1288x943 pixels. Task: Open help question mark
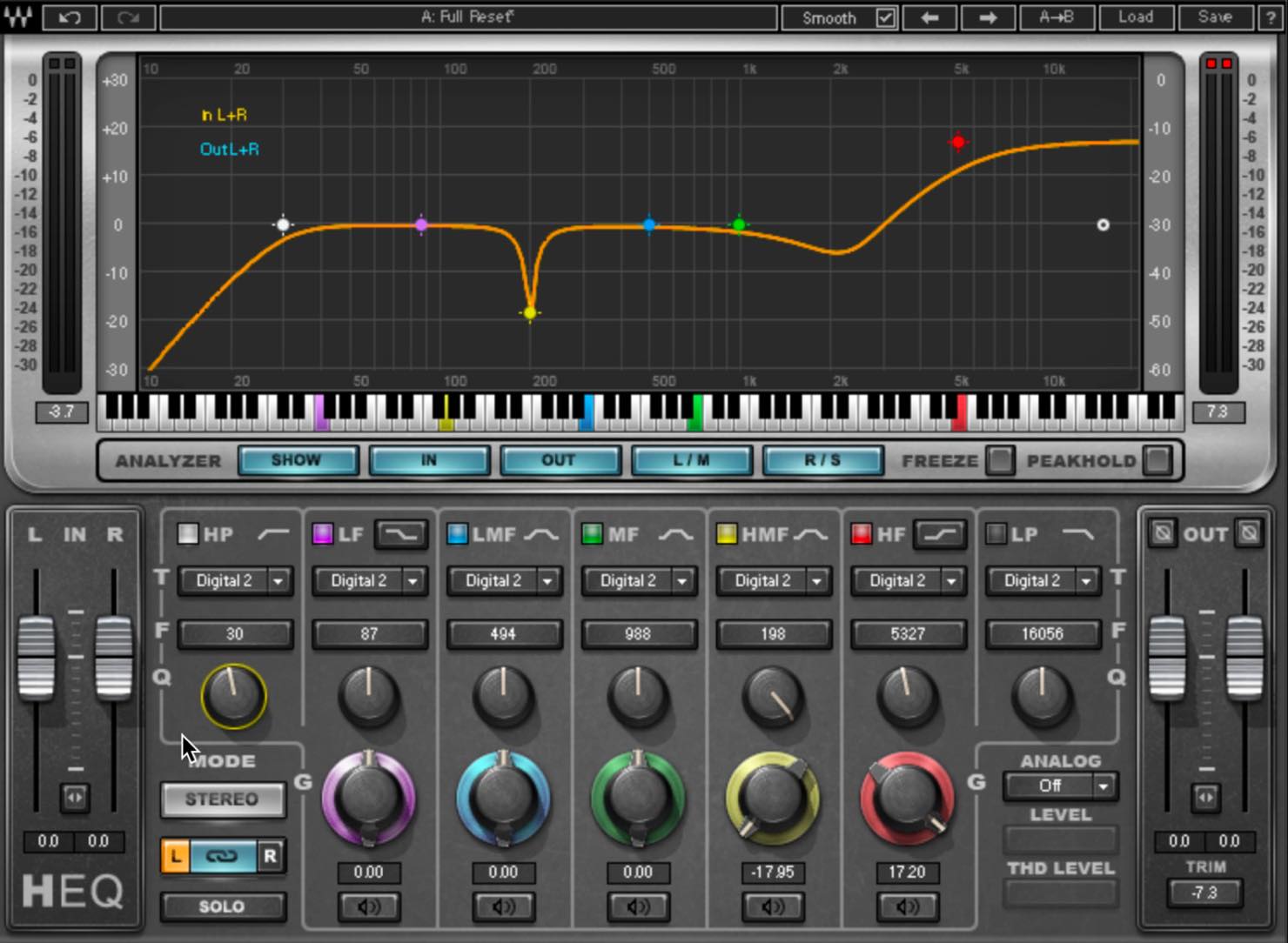(x=1271, y=17)
